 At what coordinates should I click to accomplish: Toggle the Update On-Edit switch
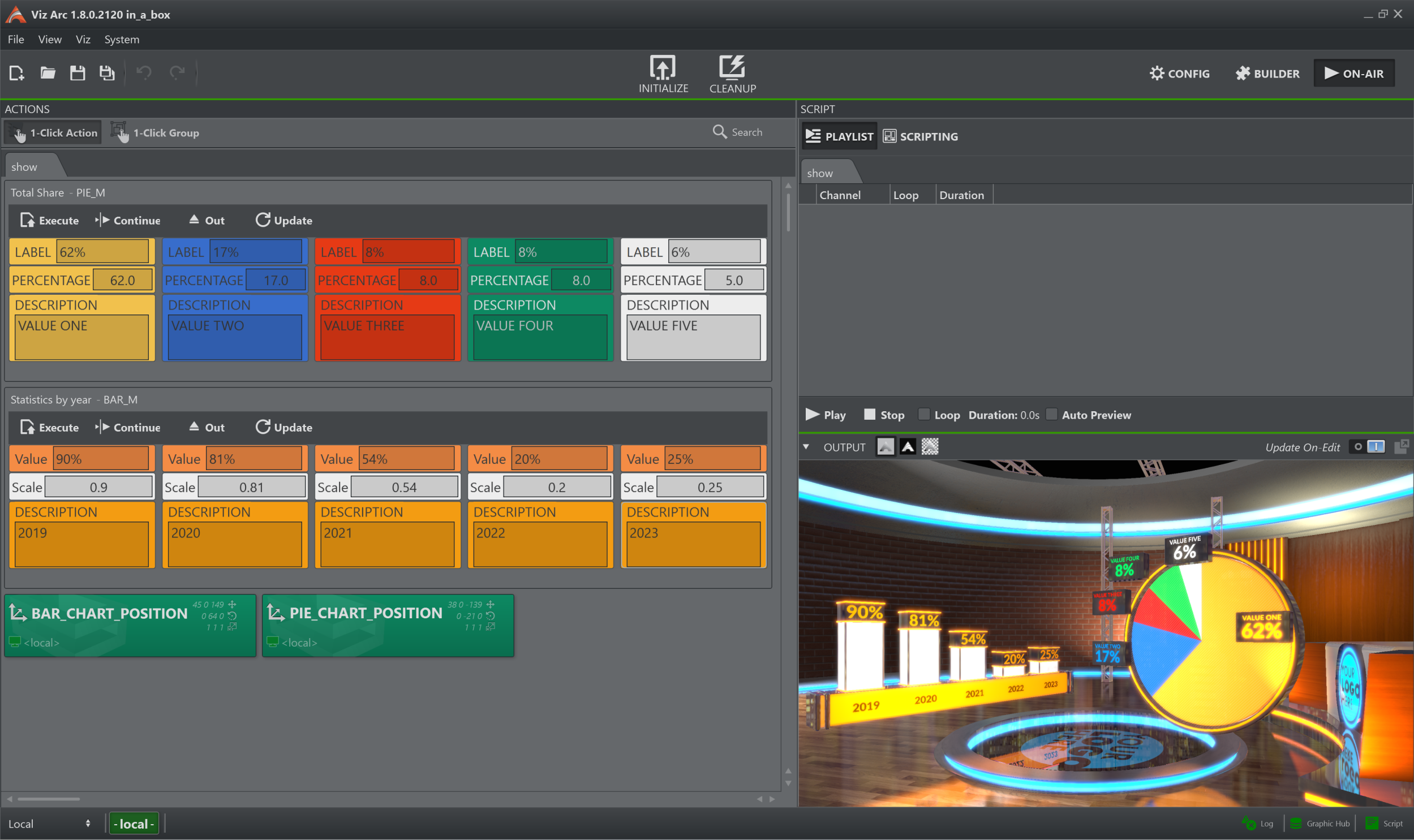[x=1367, y=447]
